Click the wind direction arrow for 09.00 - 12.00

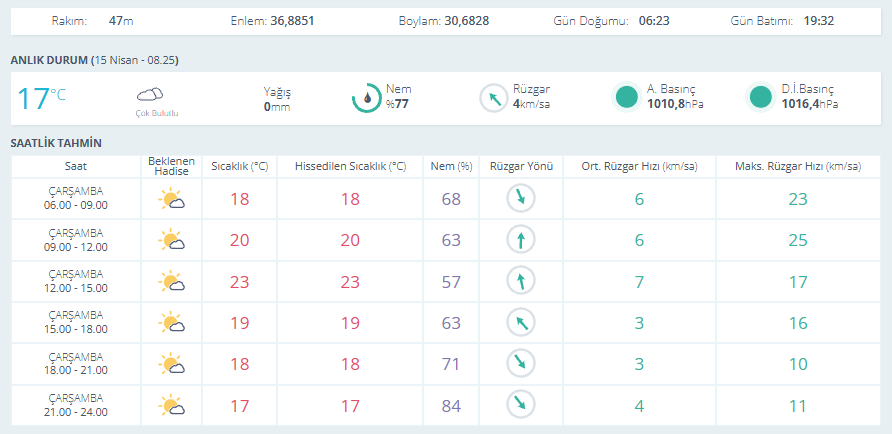click(521, 240)
